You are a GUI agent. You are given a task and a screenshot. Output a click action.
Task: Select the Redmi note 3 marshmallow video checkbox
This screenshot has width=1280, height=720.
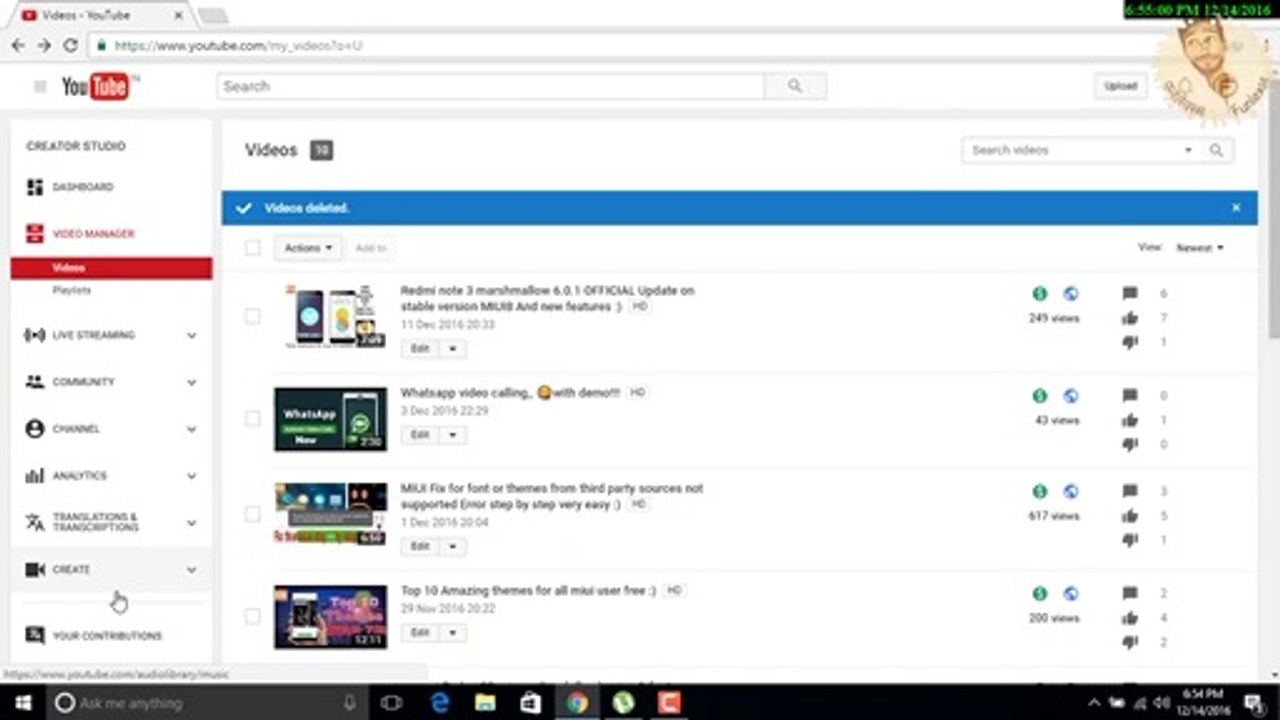coord(252,316)
